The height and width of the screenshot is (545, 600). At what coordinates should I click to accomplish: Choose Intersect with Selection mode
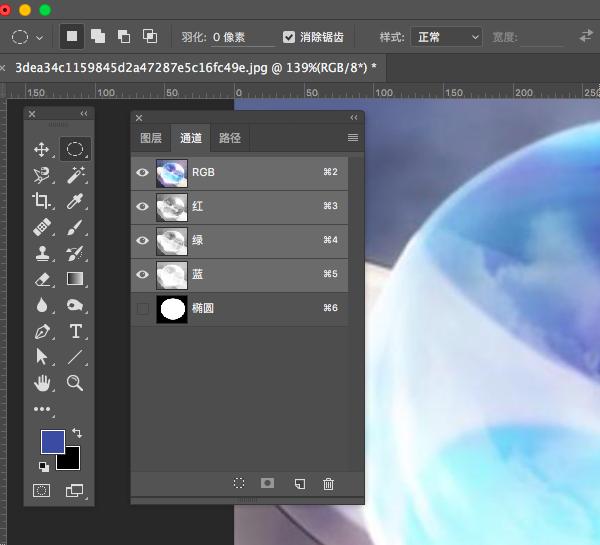pyautogui.click(x=150, y=36)
